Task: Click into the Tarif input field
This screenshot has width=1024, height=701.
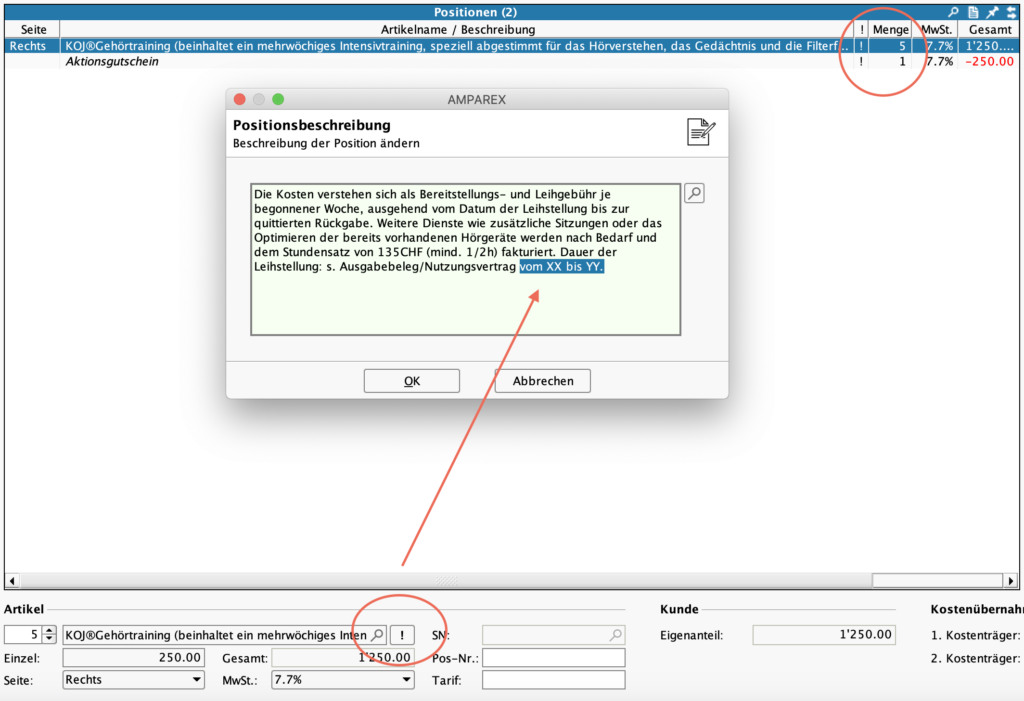Action: click(553, 680)
